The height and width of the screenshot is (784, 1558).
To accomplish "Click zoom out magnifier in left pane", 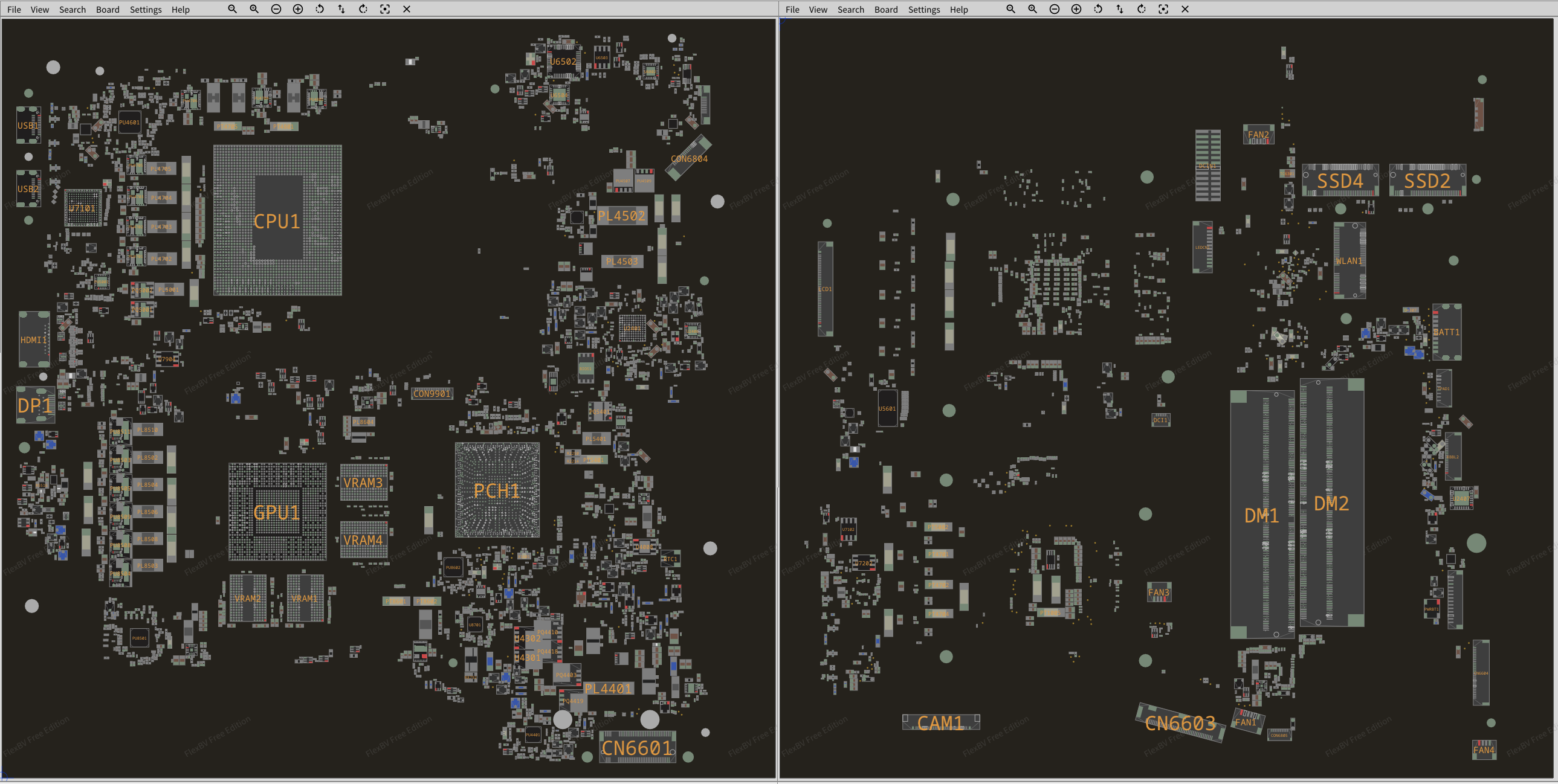I will [x=232, y=9].
